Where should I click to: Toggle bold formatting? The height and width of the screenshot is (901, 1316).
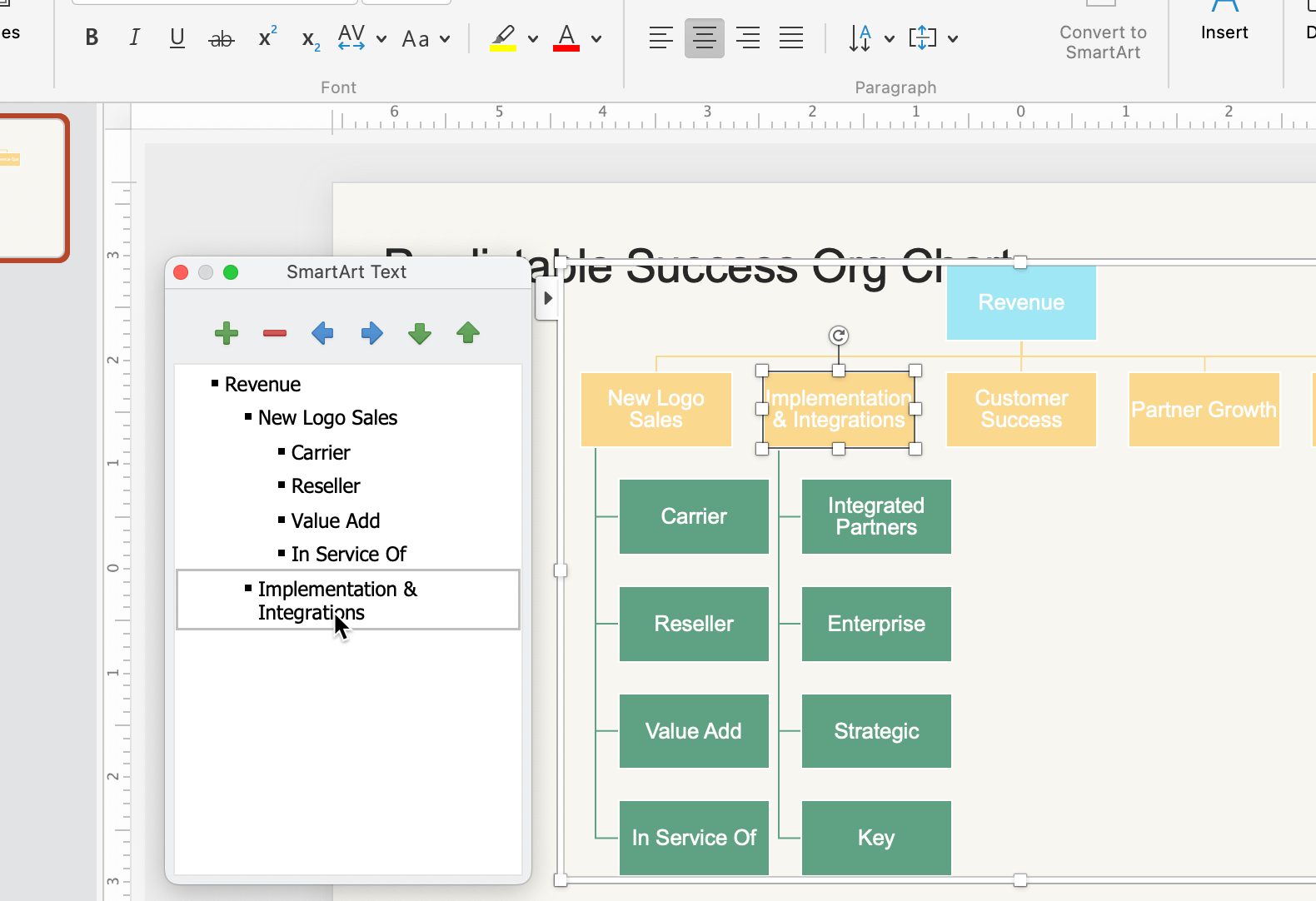click(92, 37)
